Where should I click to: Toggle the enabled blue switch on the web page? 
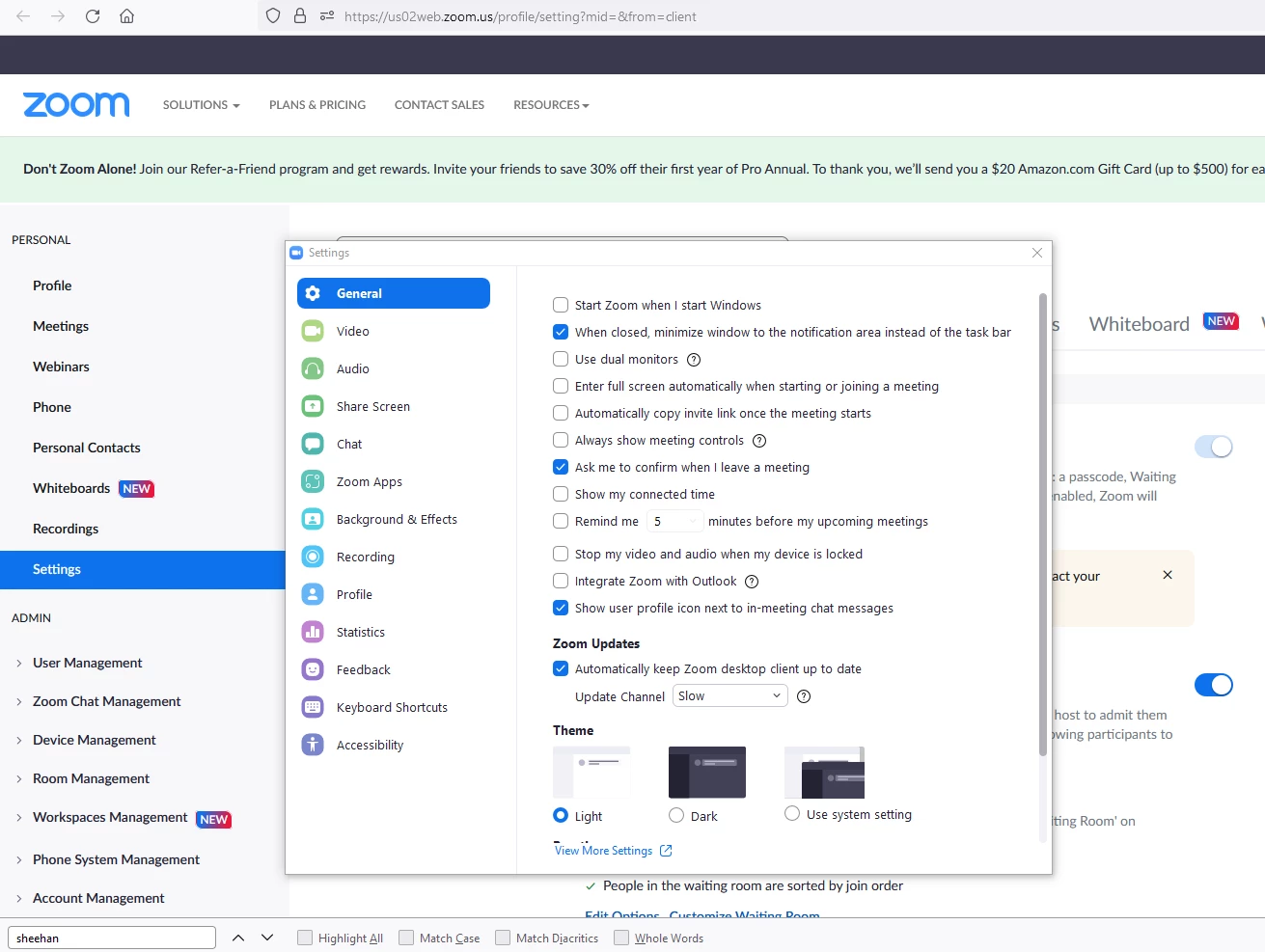(1214, 685)
